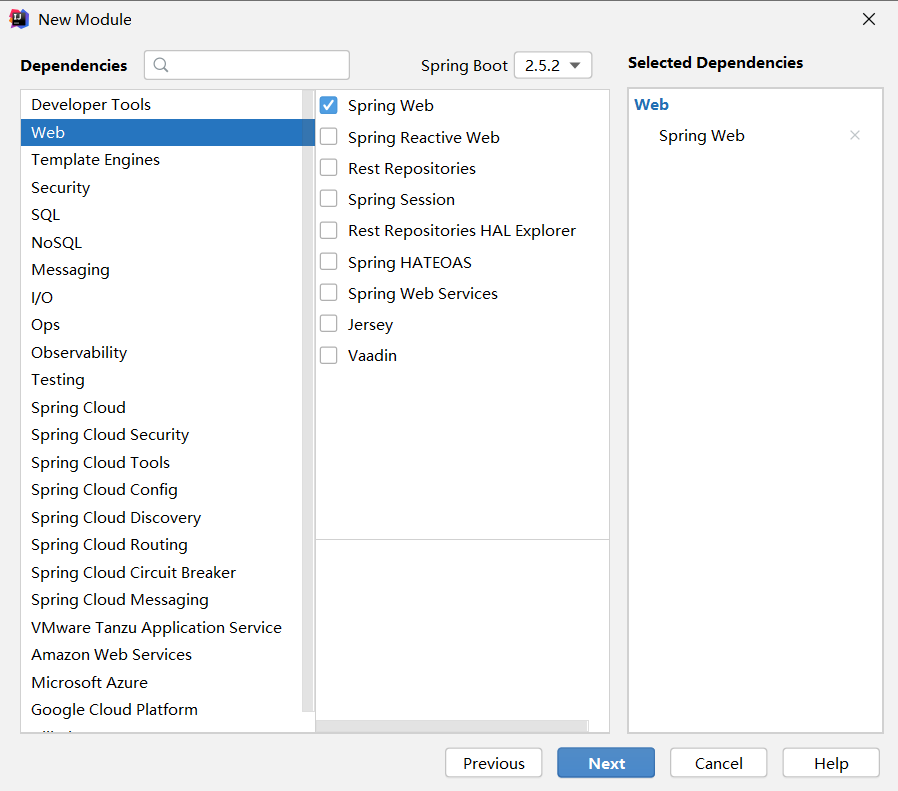The height and width of the screenshot is (791, 898).
Task: Click the IntelliJ IDEA logo icon
Action: click(x=19, y=19)
